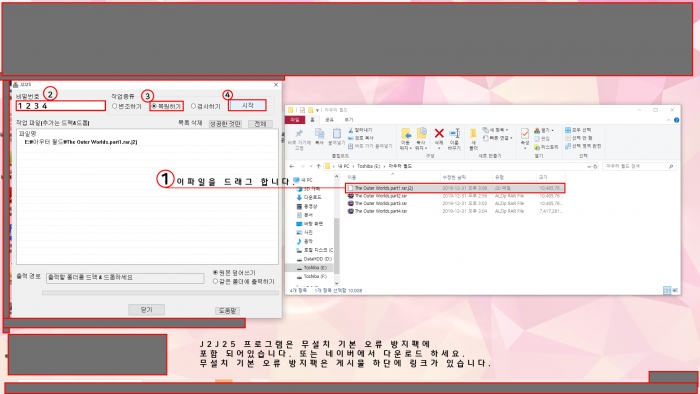Click the Explorer search box
The image size is (700, 394).
[x=638, y=166]
